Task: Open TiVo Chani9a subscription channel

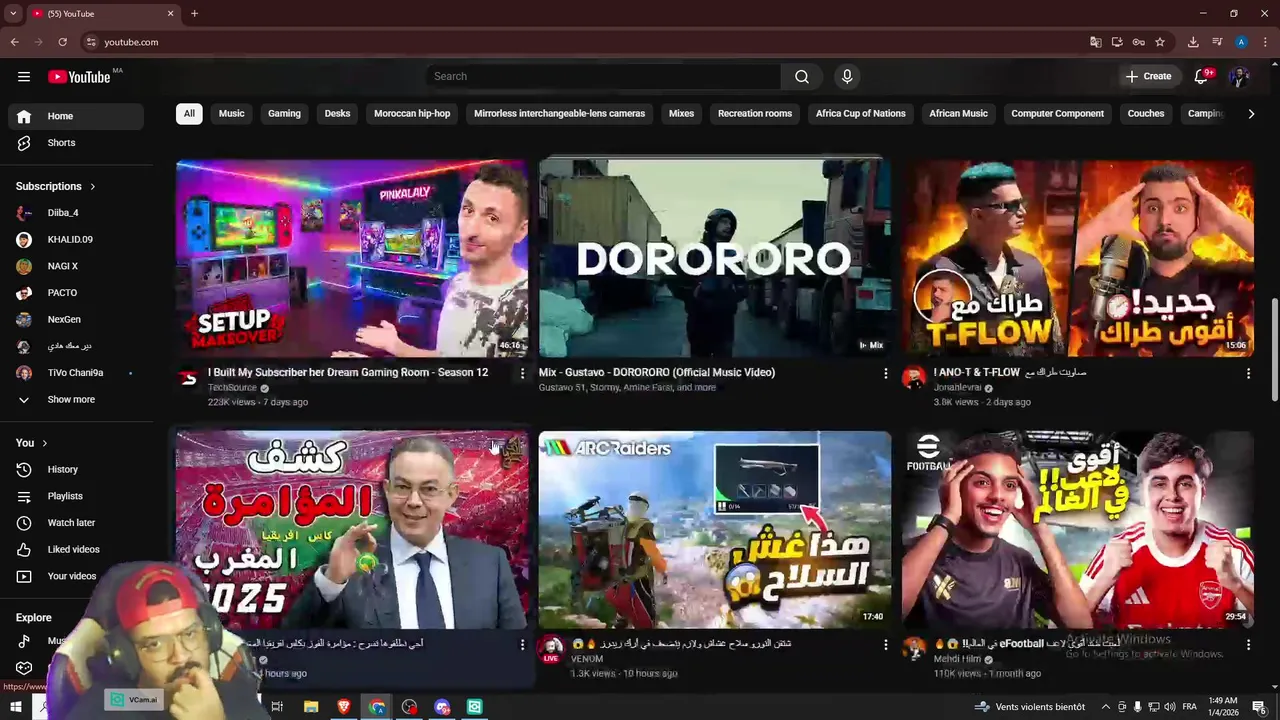Action: [76, 373]
